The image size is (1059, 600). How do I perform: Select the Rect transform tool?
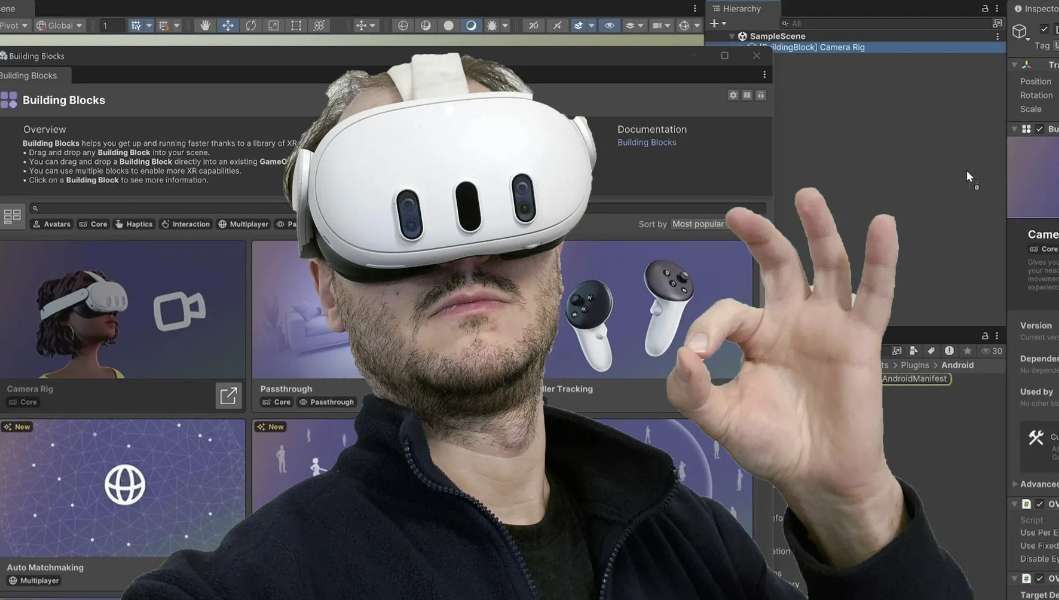click(x=296, y=25)
